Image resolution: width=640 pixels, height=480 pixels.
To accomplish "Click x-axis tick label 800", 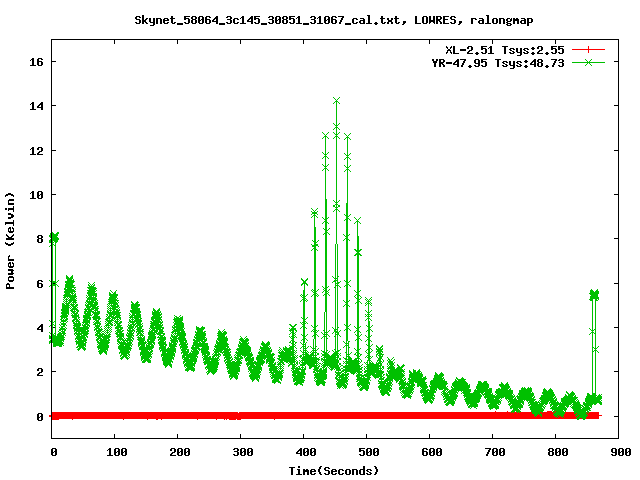I will [558, 452].
